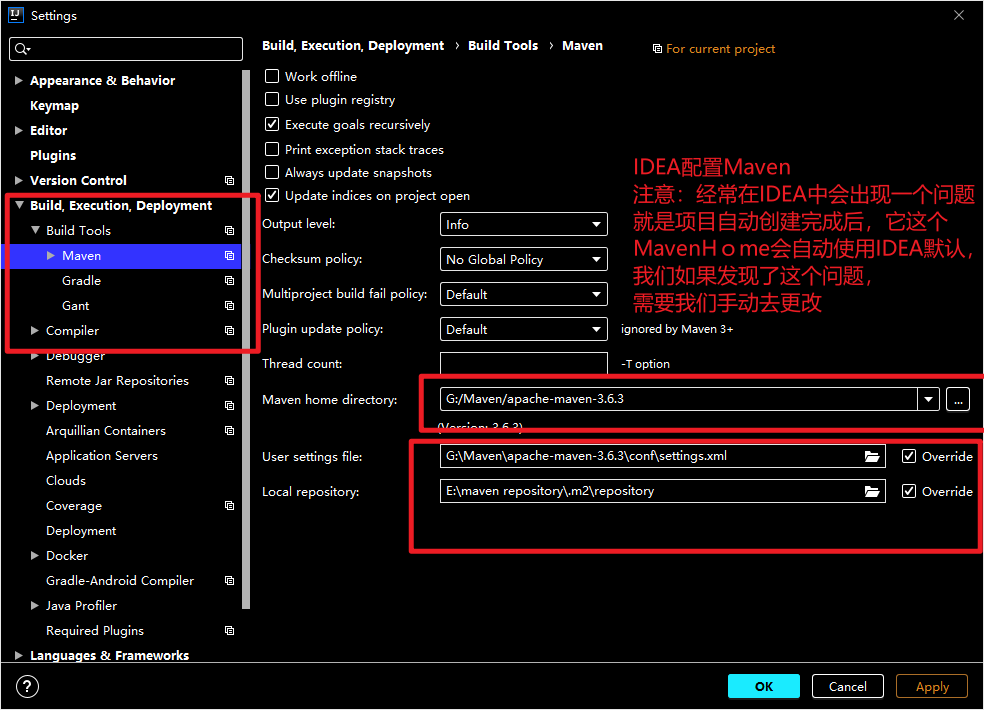
Task: Click Build, Execution, Deployment breadcrumb
Action: pyautogui.click(x=353, y=45)
